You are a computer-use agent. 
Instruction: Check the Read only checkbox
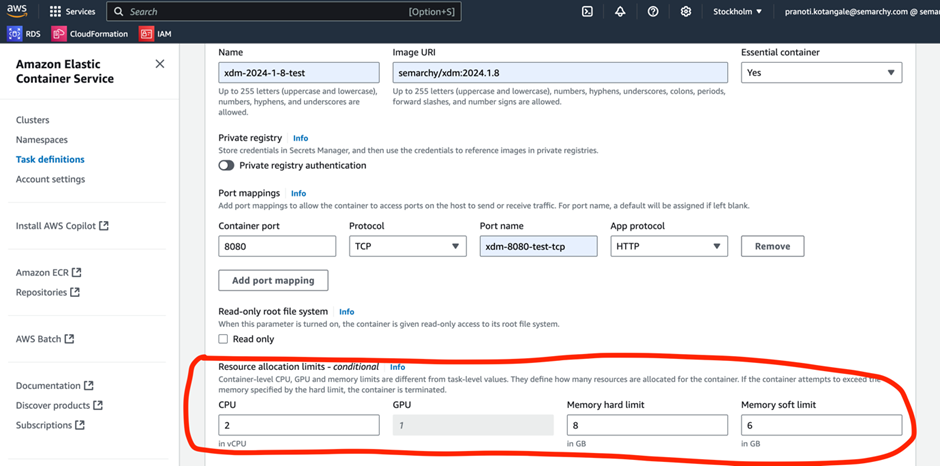pyautogui.click(x=223, y=339)
